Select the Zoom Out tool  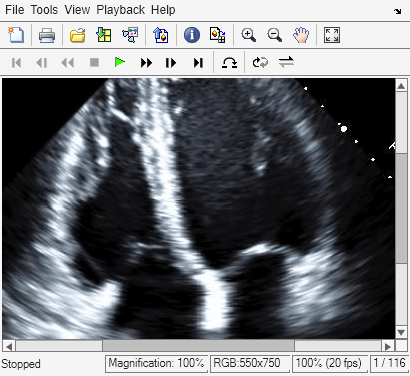(x=275, y=35)
